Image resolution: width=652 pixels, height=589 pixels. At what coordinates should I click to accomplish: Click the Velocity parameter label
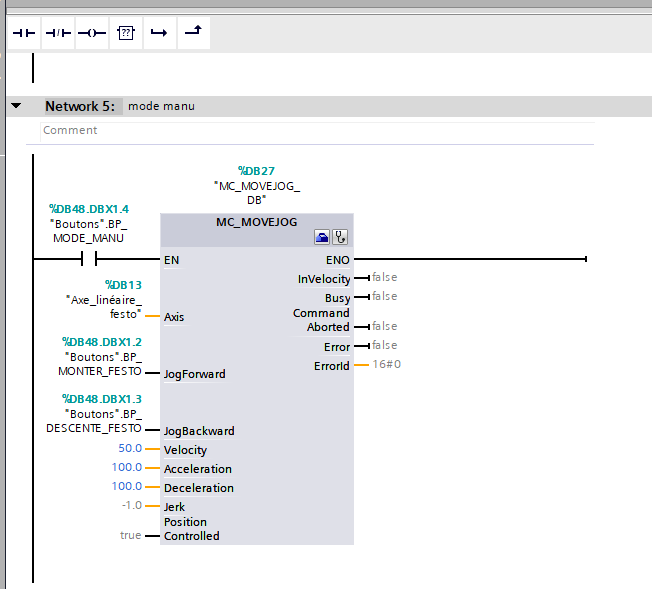coord(185,450)
